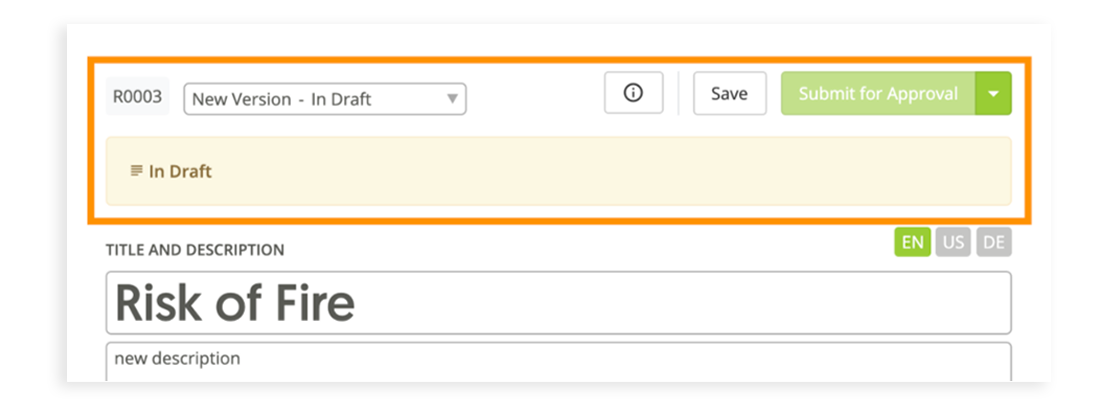Screen dimensions: 1118x406
Task: Select the DE language tab
Action: click(994, 243)
